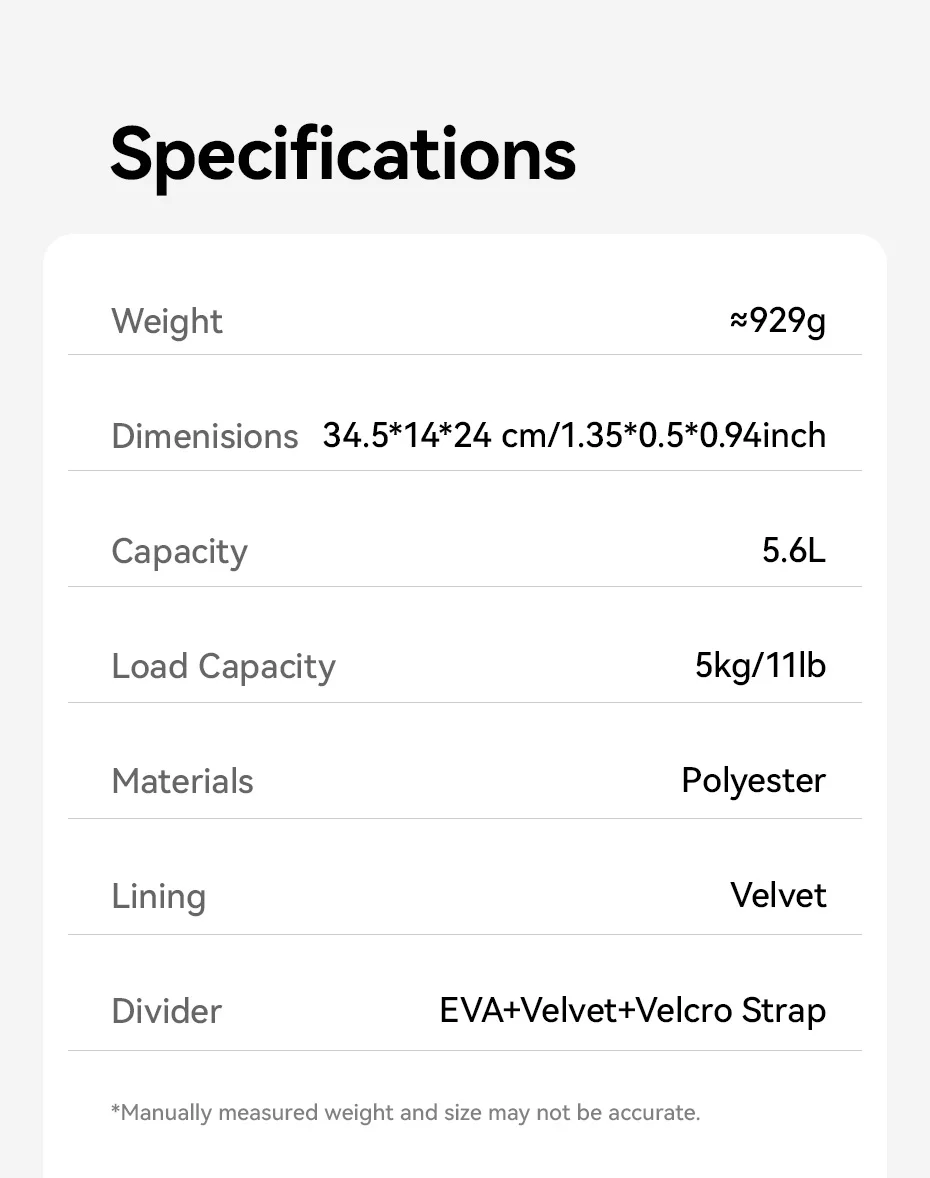Image resolution: width=930 pixels, height=1178 pixels.
Task: Click the Load Capacity label
Action: [x=223, y=667]
